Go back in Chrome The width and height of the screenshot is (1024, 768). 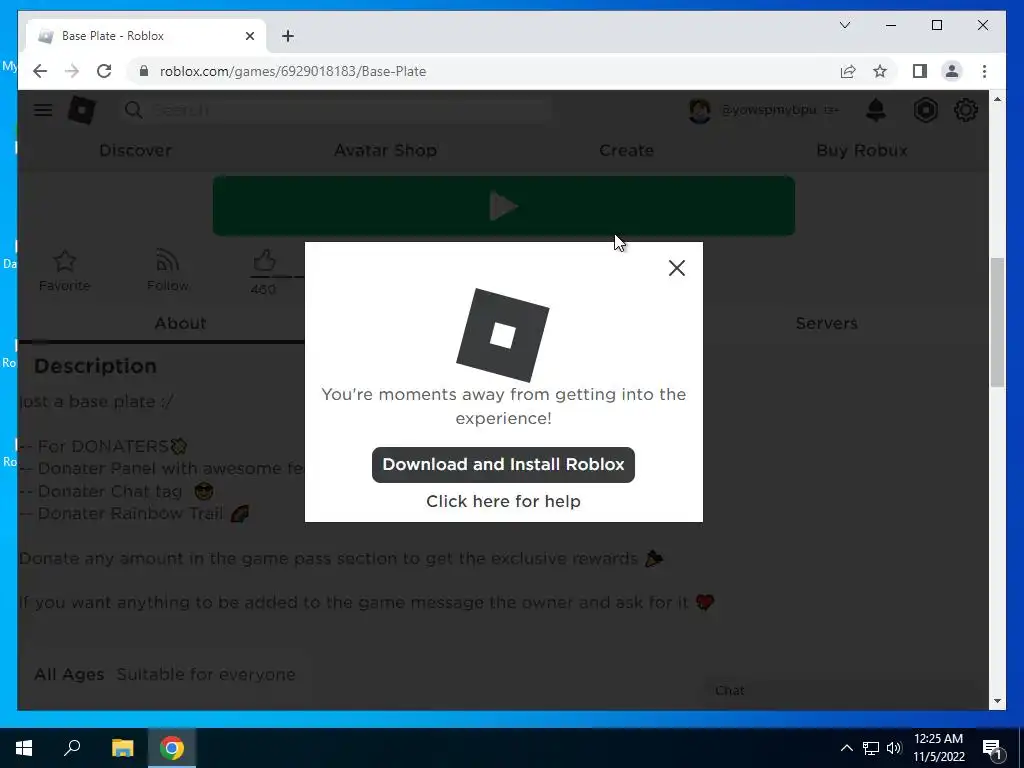click(40, 71)
